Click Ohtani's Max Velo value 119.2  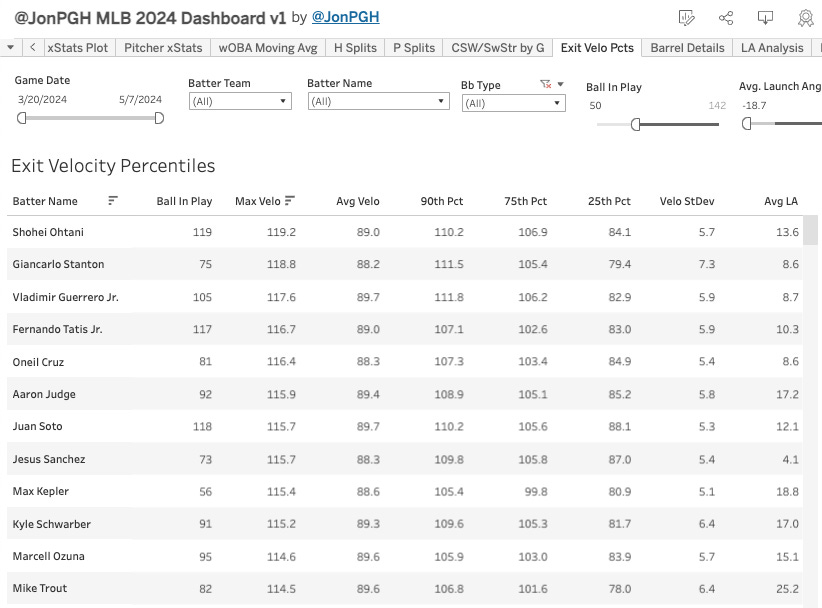[x=281, y=232]
